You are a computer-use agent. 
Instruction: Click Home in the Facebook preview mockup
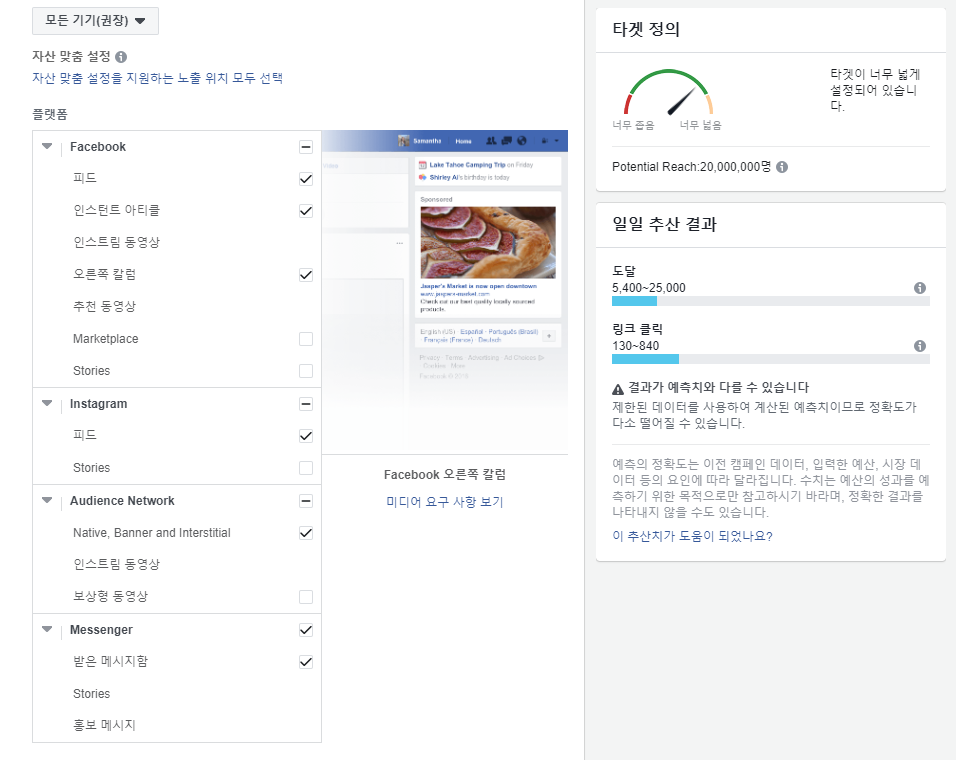(x=463, y=141)
